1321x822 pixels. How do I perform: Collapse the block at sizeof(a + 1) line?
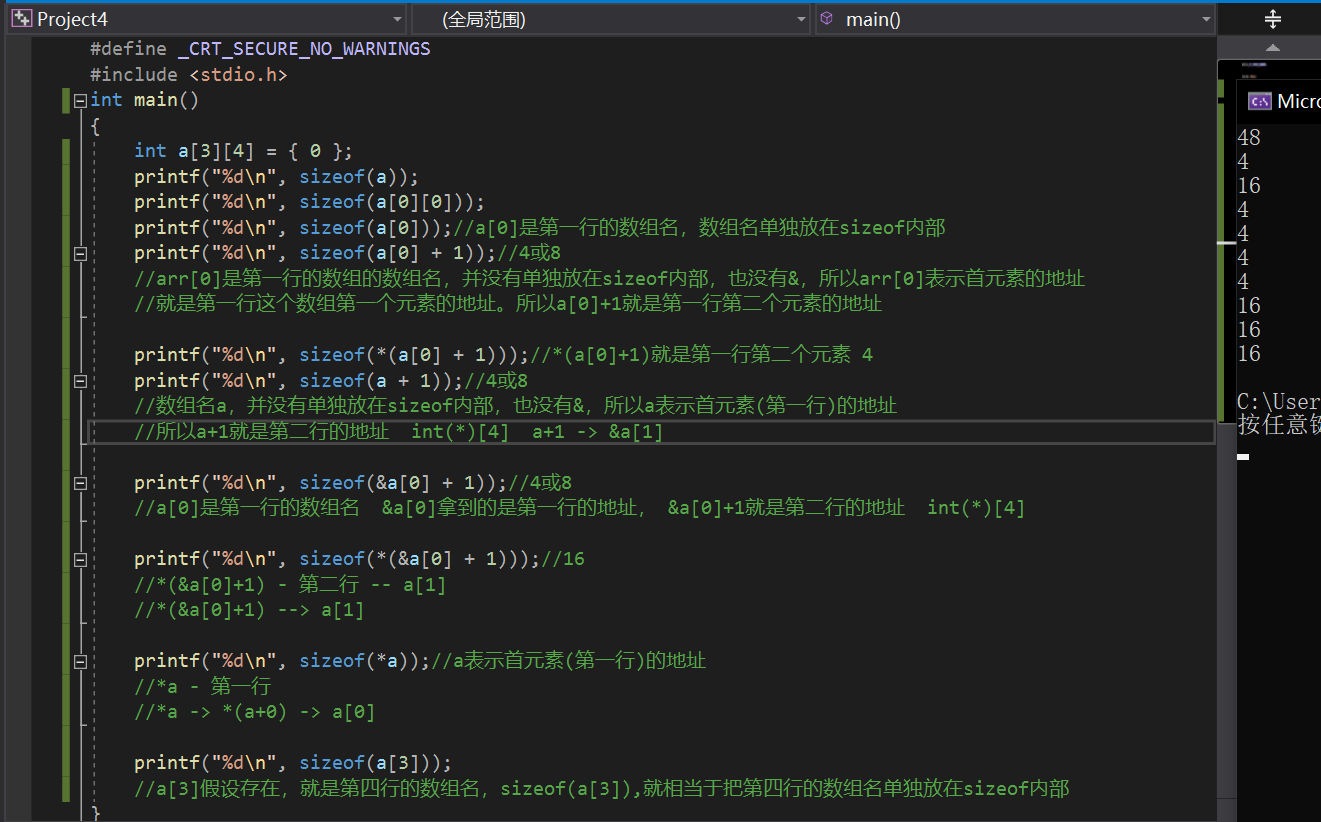80,381
